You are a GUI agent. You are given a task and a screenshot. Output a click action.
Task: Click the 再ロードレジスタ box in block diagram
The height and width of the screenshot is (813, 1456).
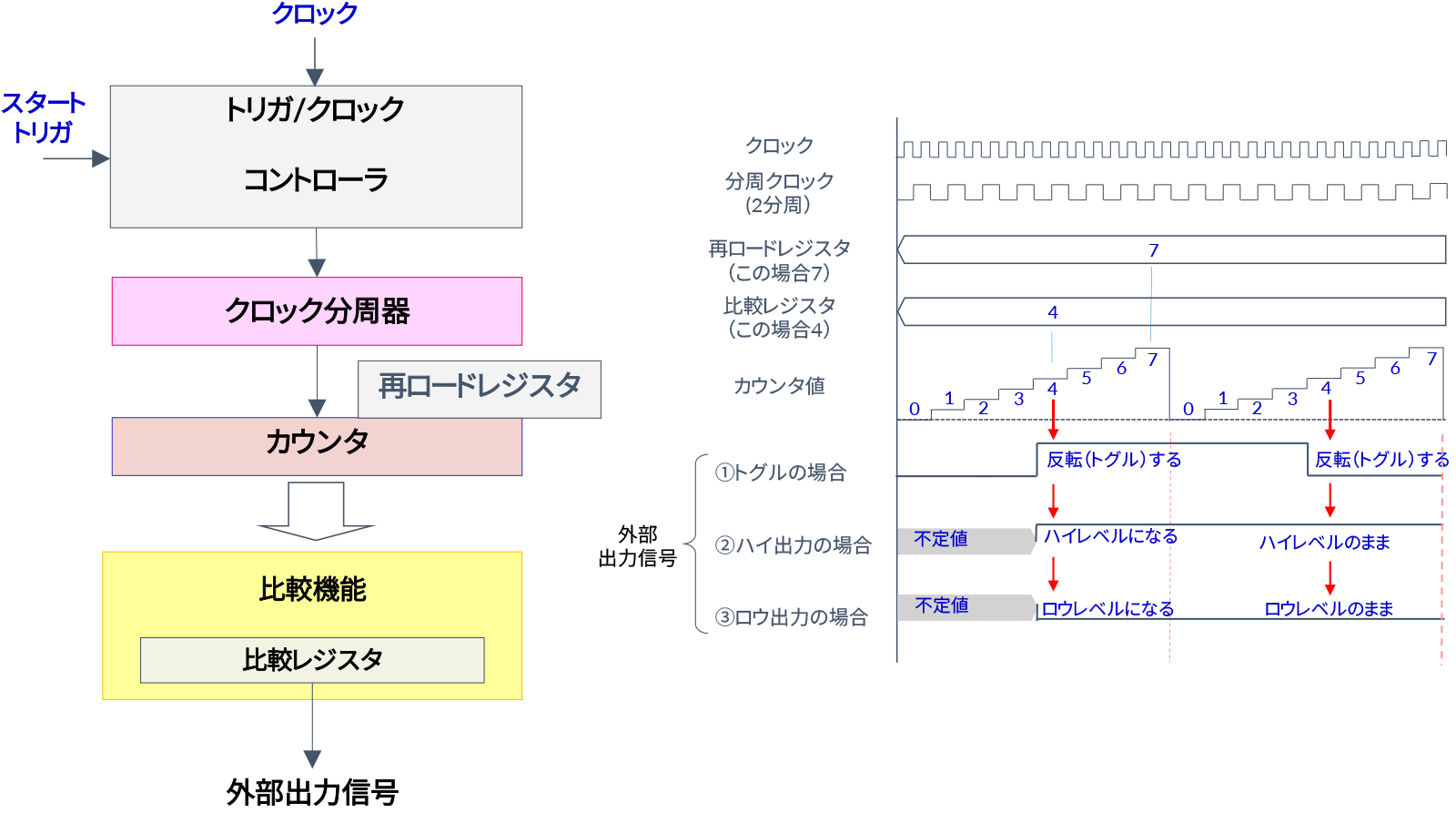pos(480,389)
